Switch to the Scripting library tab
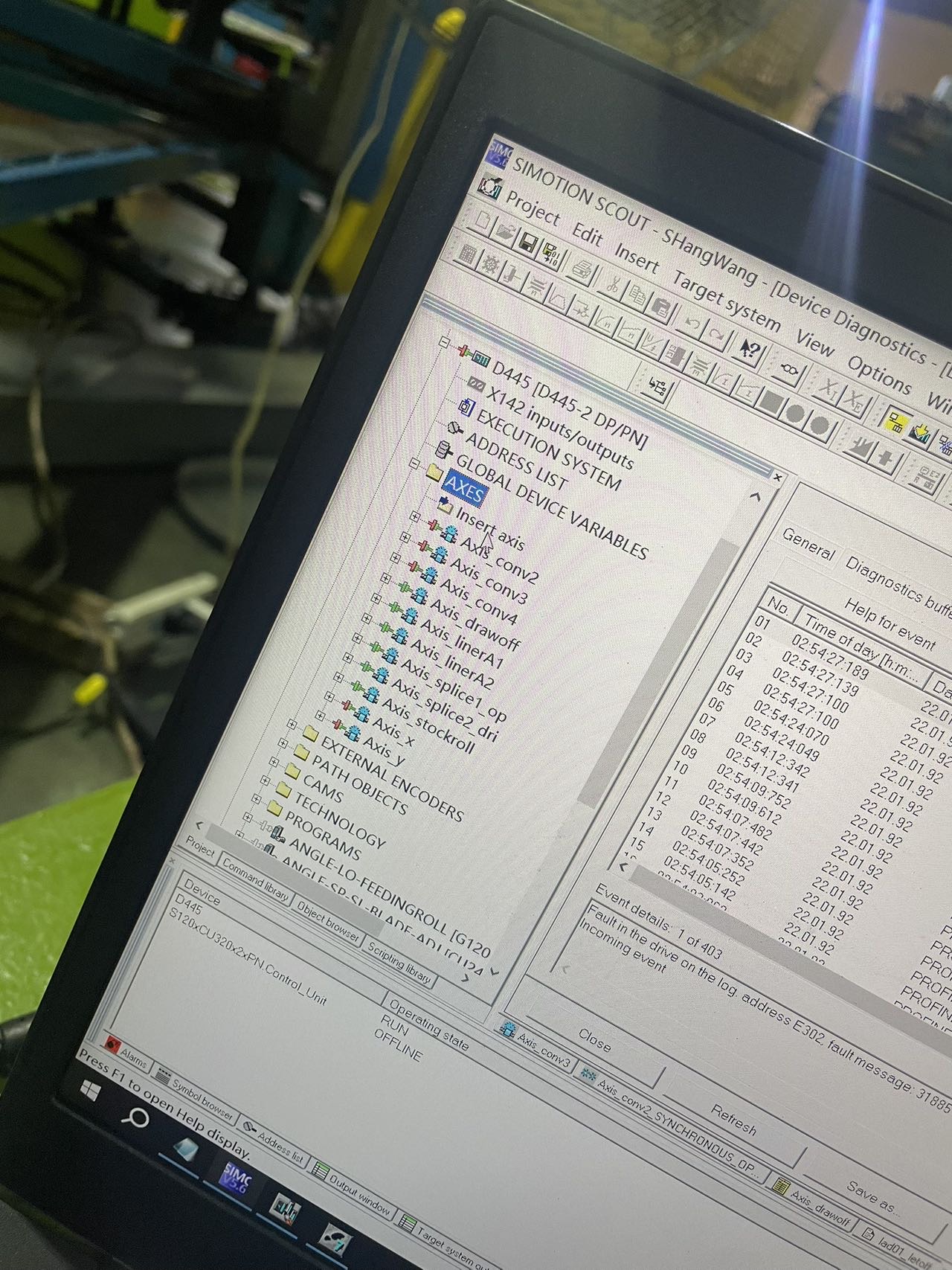This screenshot has width=952, height=1270. [x=399, y=963]
